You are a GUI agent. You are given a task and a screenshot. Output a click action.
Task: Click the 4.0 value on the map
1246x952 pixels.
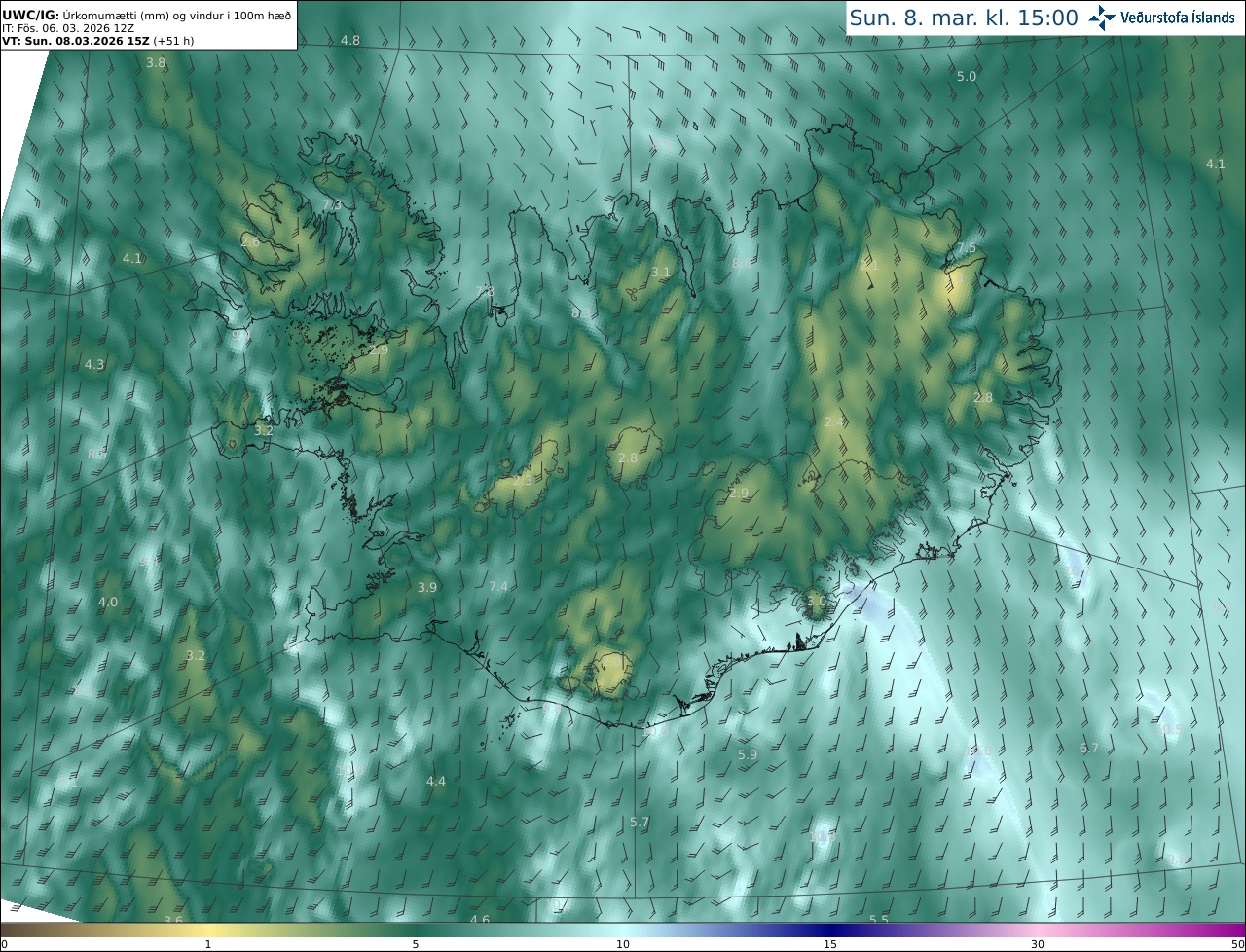[108, 602]
